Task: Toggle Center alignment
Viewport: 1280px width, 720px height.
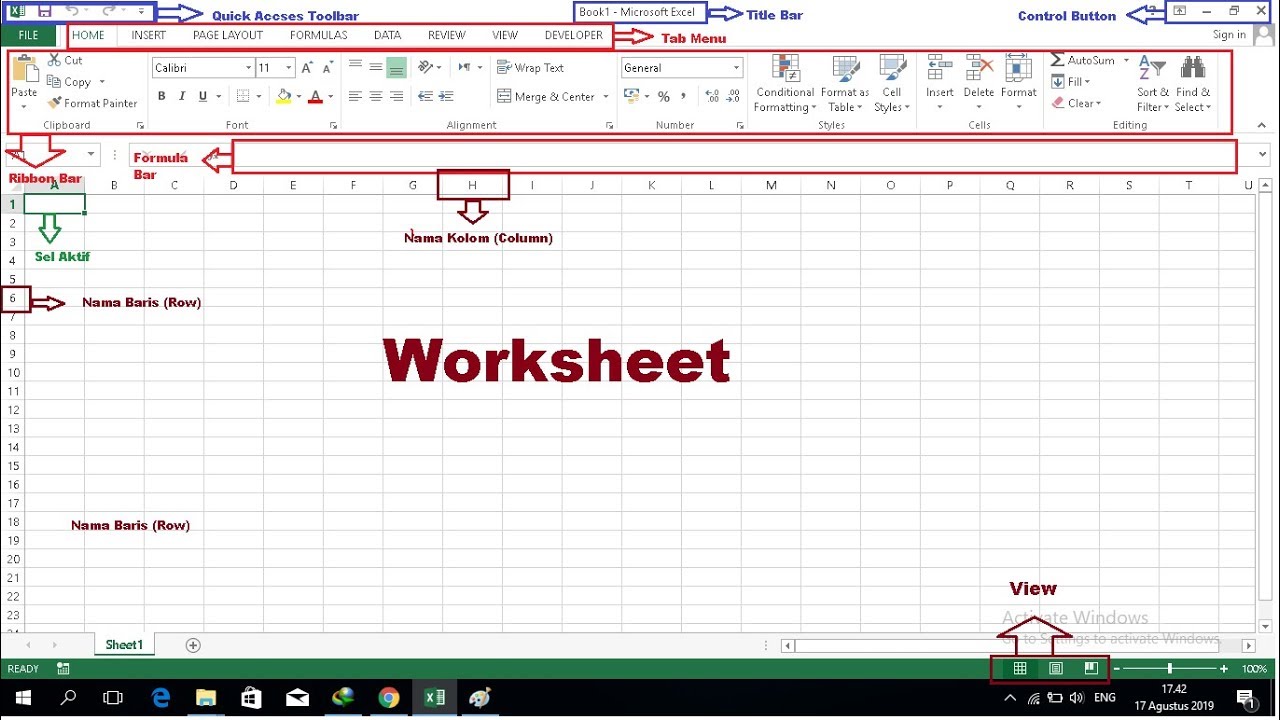Action: [376, 97]
